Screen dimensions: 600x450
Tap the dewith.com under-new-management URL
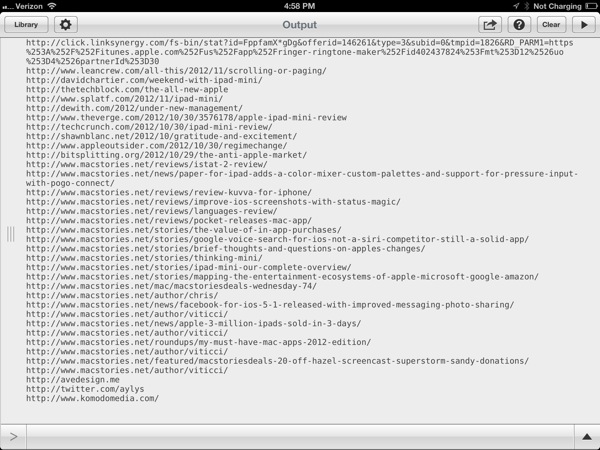tap(134, 108)
